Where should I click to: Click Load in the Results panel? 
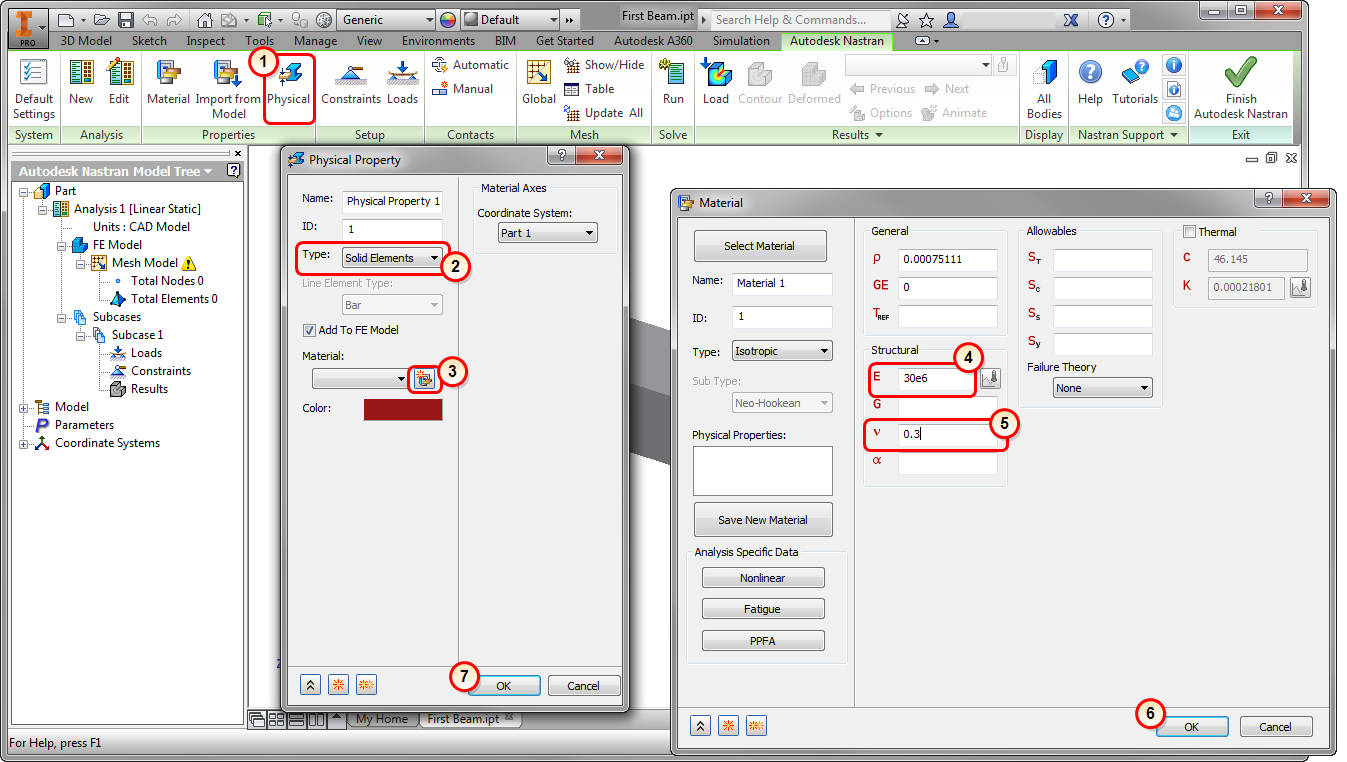716,83
